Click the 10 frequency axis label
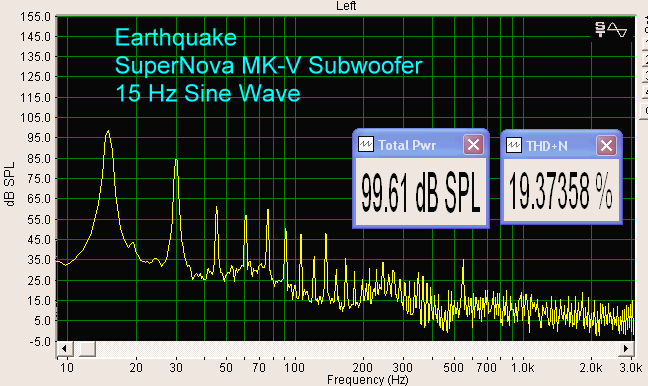Viewport: 648px width, 386px height. 67,367
